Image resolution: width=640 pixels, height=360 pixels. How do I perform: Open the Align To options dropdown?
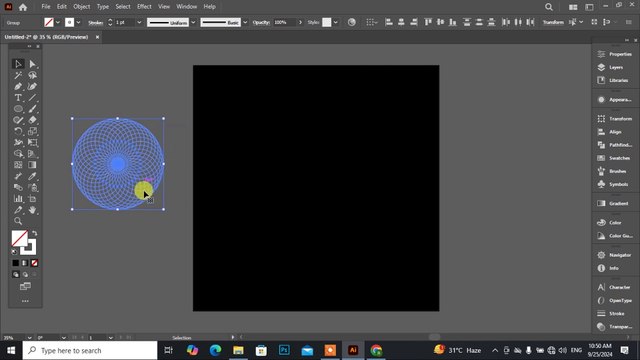pyautogui.click(x=372, y=22)
